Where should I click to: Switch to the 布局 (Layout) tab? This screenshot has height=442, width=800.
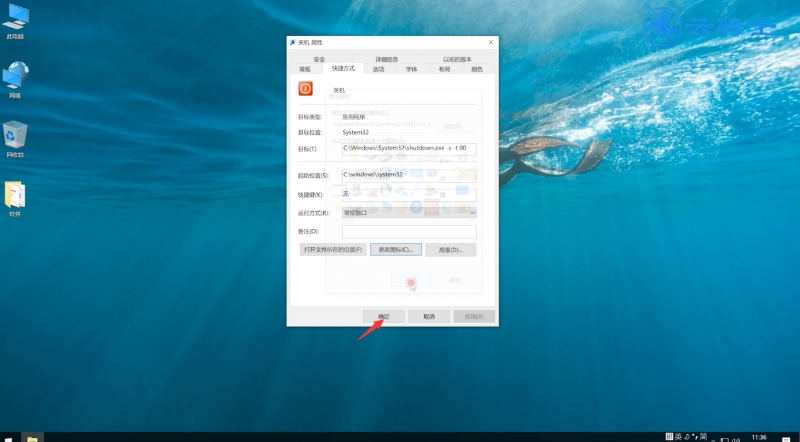[444, 69]
